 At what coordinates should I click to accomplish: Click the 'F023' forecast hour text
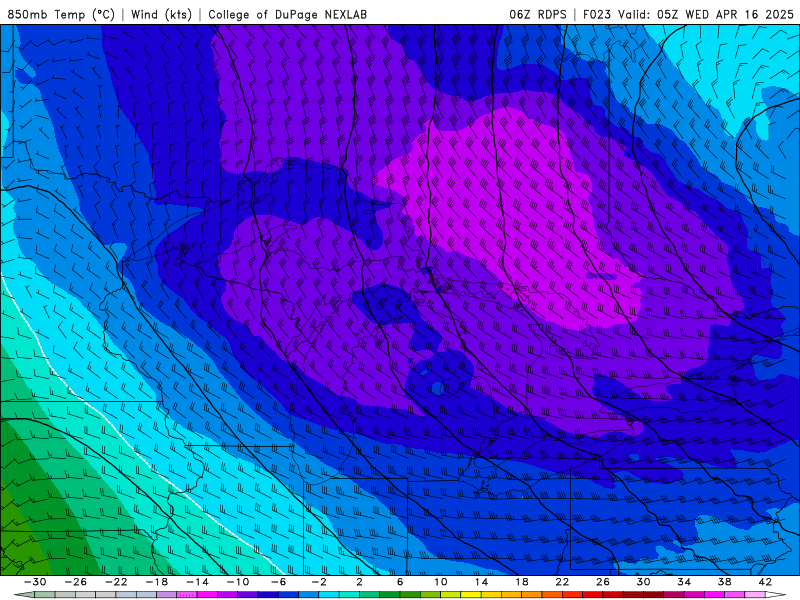tap(596, 14)
